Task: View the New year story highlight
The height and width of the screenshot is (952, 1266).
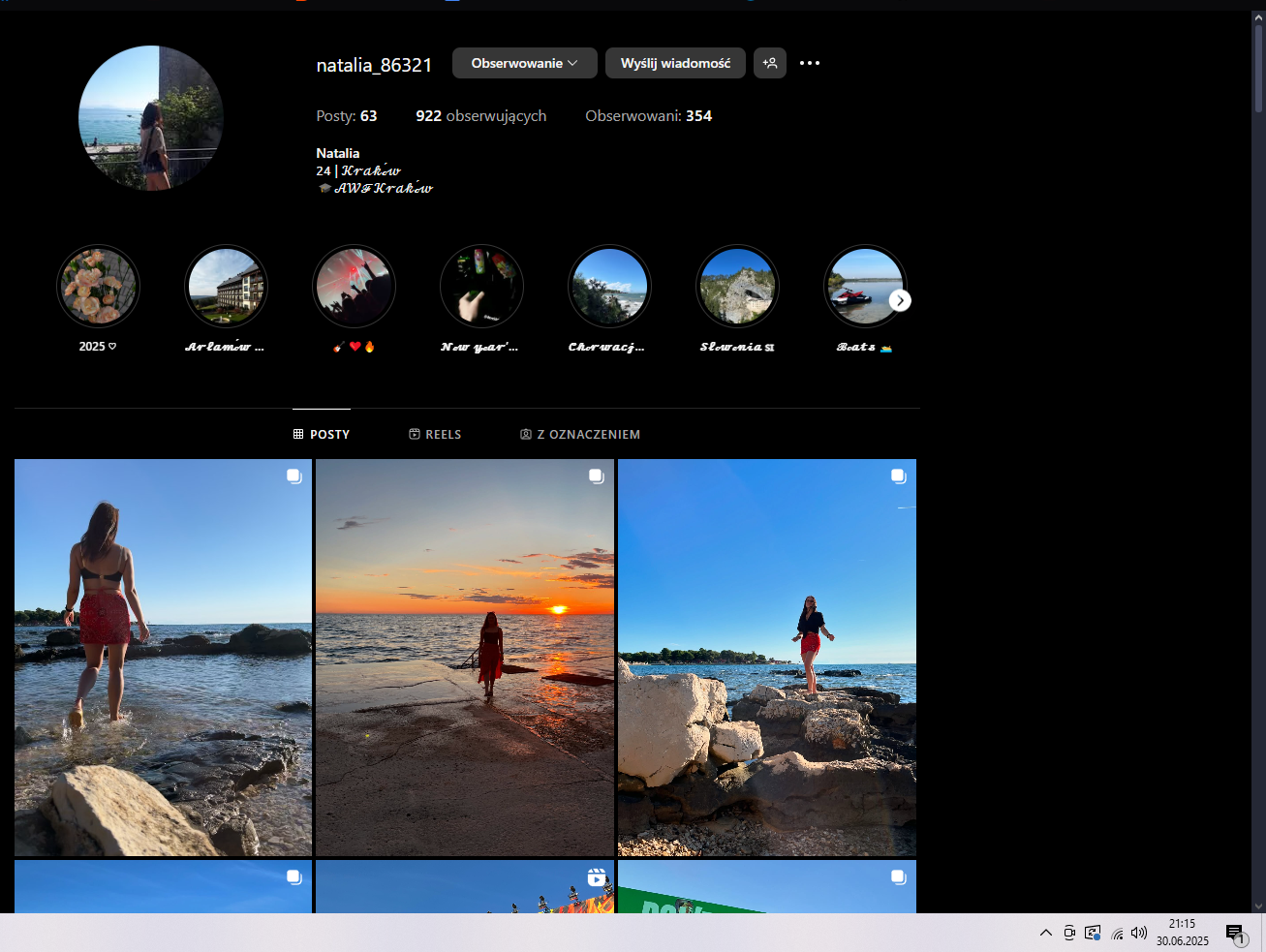Action: coord(481,287)
